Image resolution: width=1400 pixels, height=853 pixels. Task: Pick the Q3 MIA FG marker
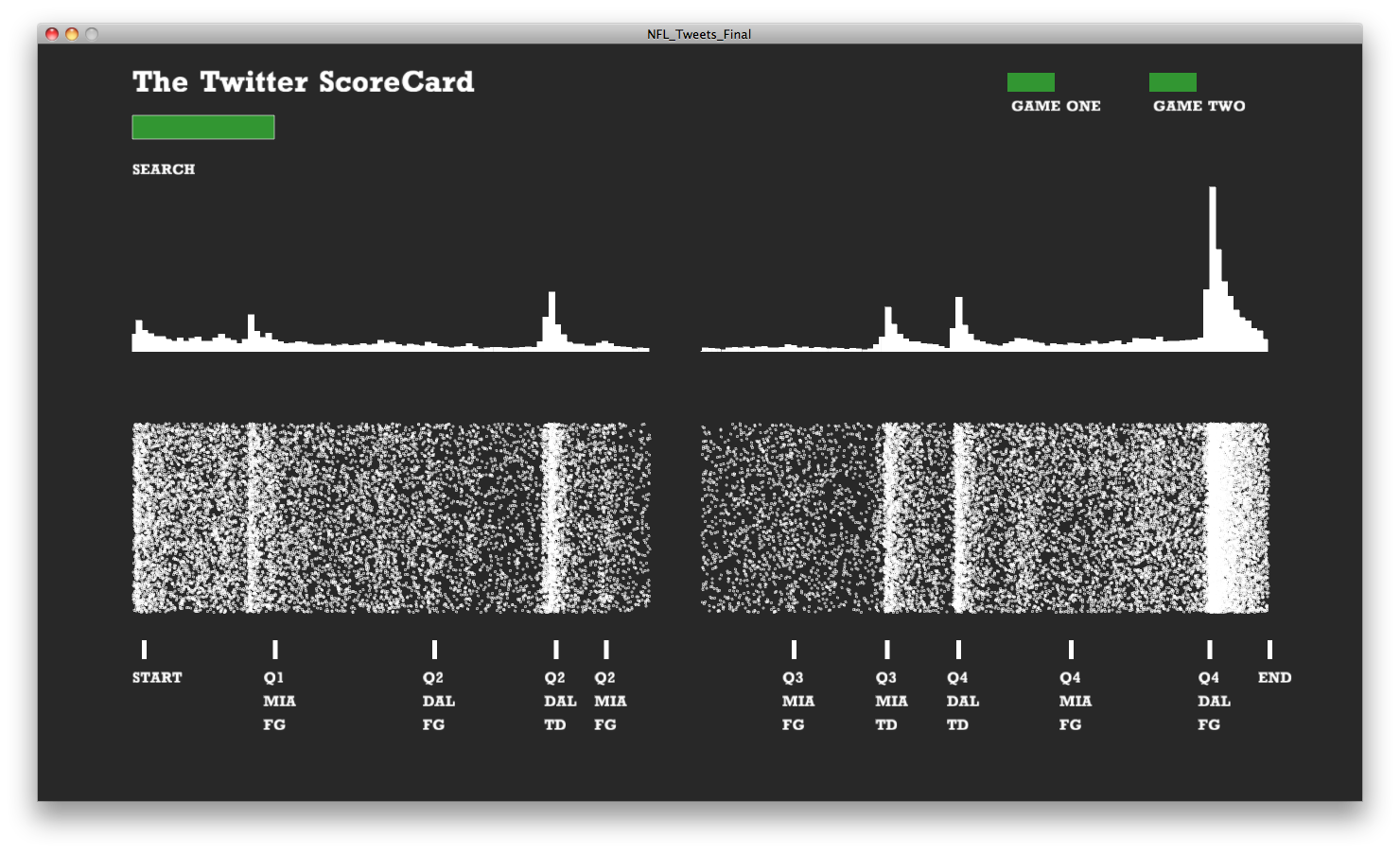[x=794, y=650]
